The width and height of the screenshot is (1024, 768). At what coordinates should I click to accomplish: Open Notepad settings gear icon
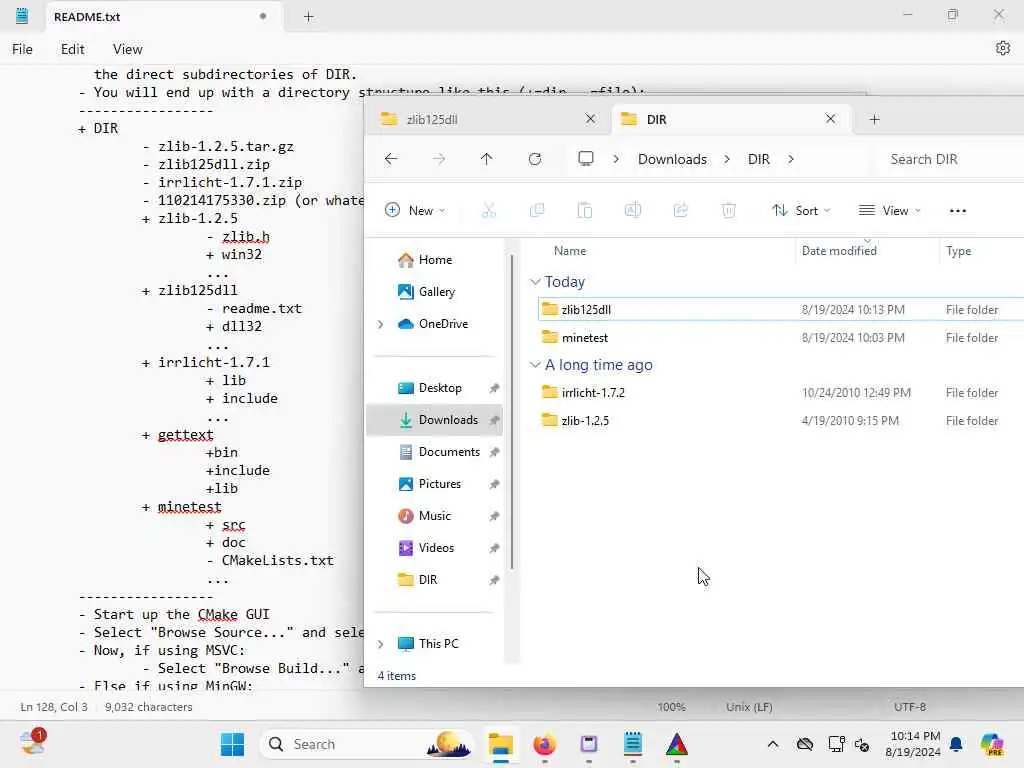(x=1002, y=48)
